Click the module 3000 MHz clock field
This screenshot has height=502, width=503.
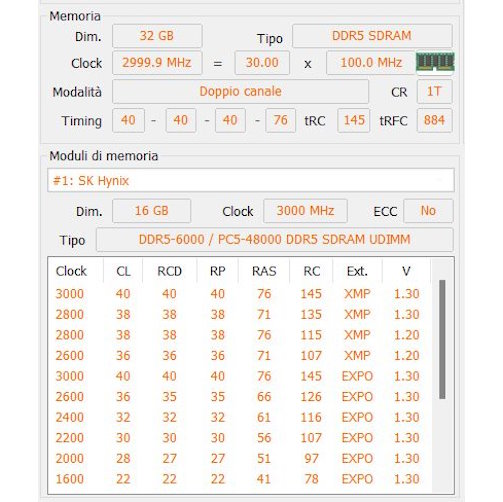pyautogui.click(x=305, y=211)
